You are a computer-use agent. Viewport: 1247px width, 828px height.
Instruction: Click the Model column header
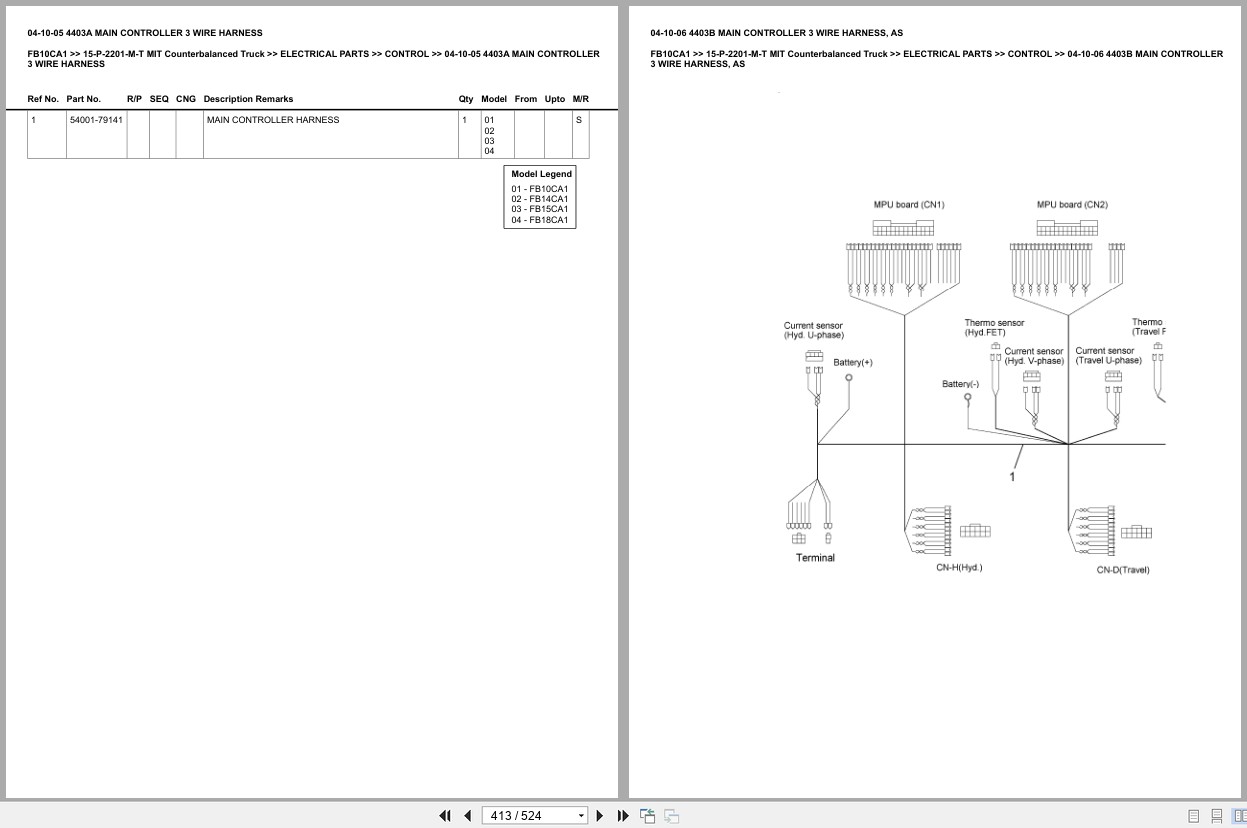494,99
